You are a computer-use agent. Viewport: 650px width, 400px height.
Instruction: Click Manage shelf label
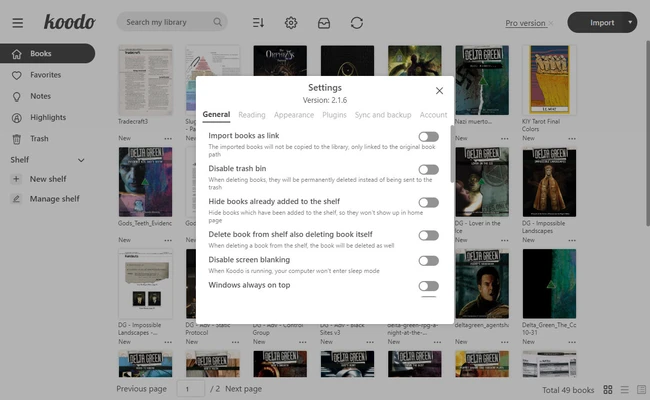coord(55,199)
